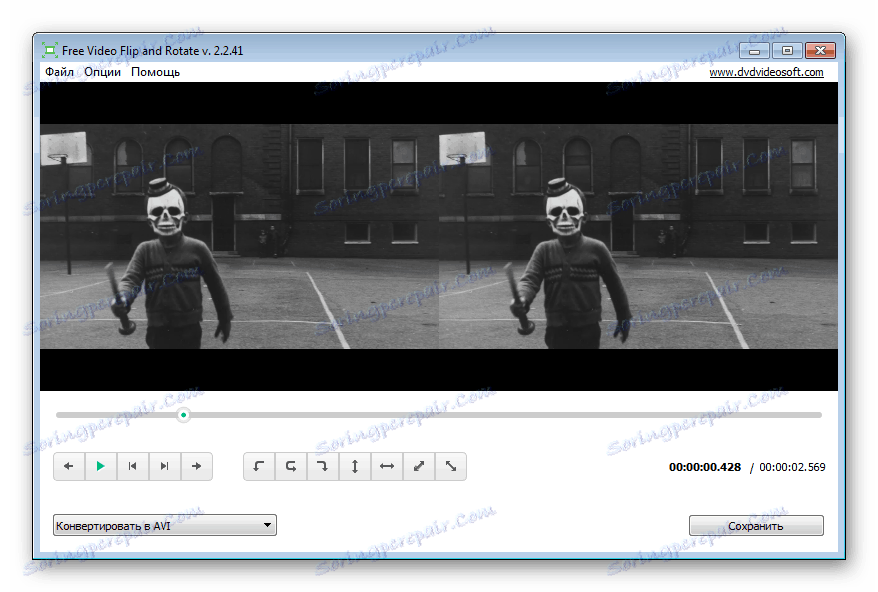
Task: Open the Опции menu
Action: pos(102,72)
